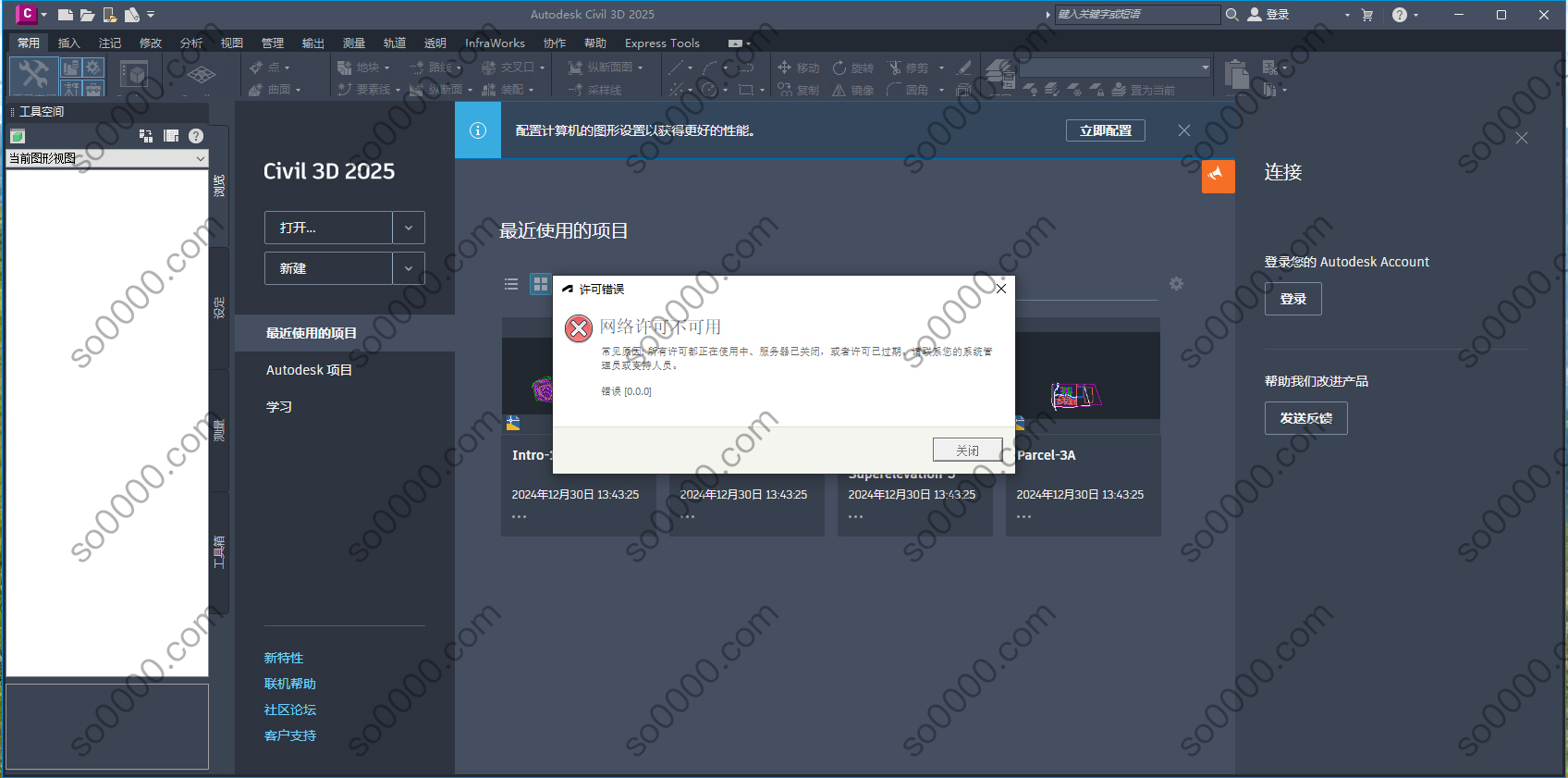Click the 置为当前 layer button
This screenshot has height=778, width=1568.
1144,90
